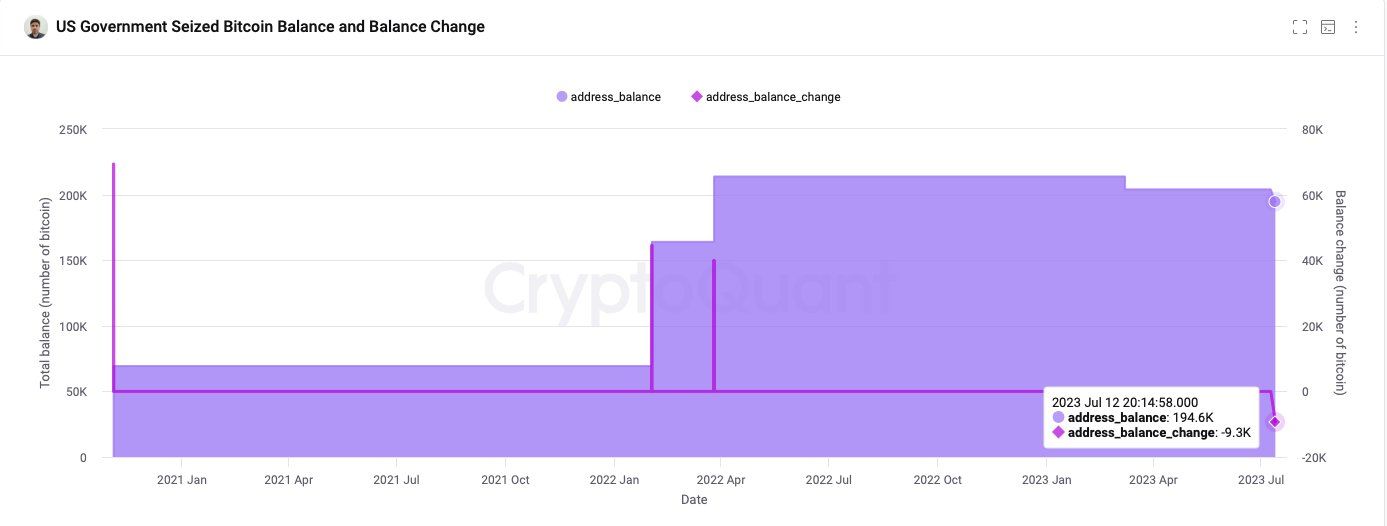Click the tooltip timestamp 2023 Jul 12

pos(1125,402)
